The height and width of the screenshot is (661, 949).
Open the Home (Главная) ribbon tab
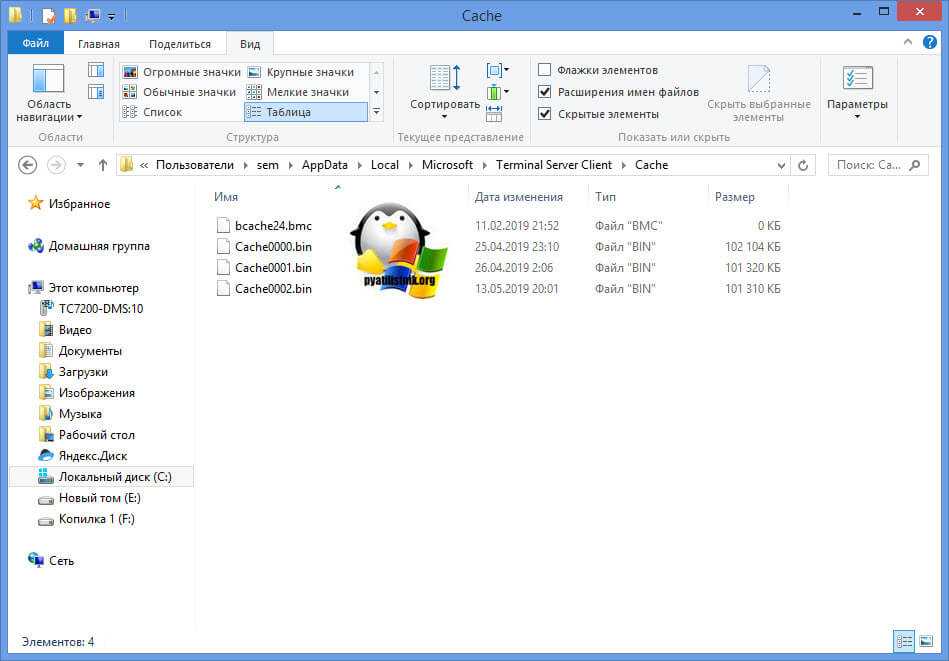point(99,44)
